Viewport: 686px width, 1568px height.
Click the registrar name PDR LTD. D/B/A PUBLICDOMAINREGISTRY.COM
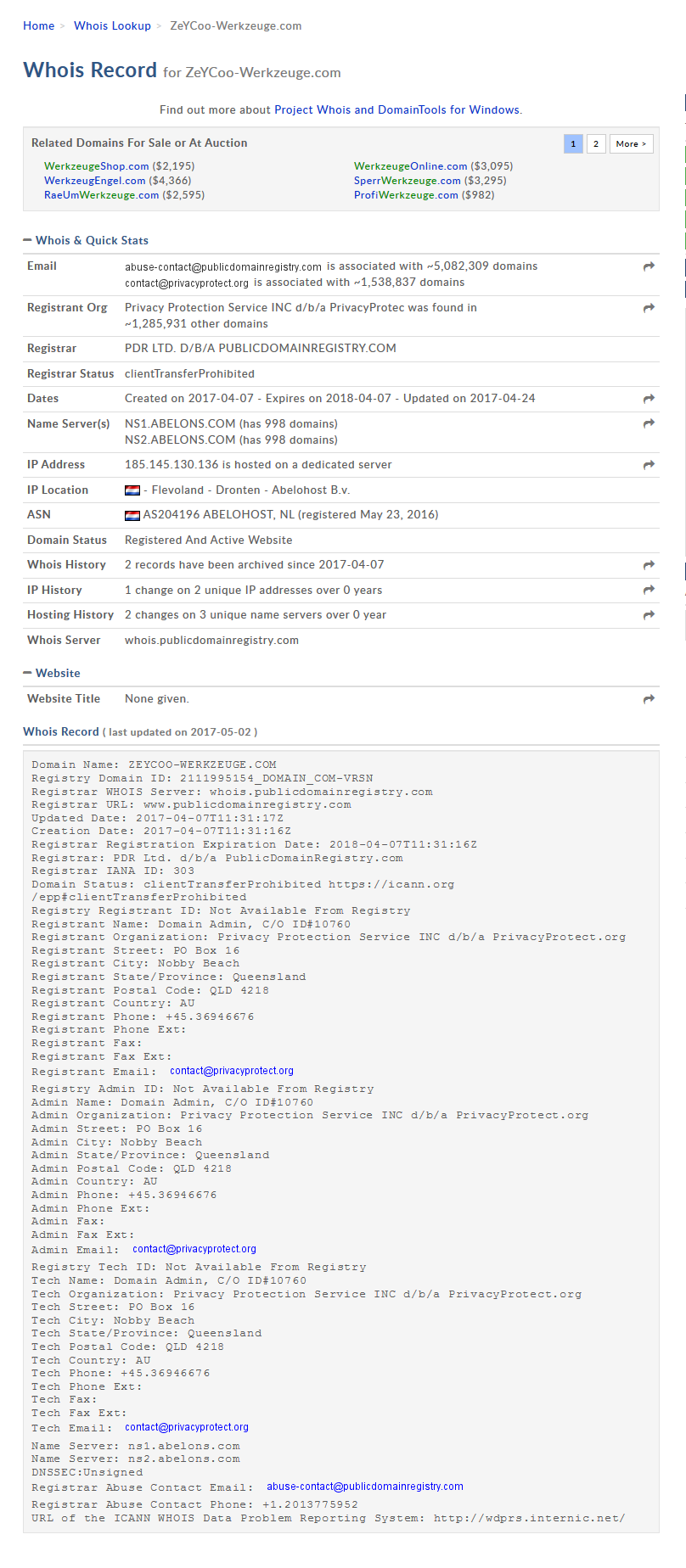261,349
